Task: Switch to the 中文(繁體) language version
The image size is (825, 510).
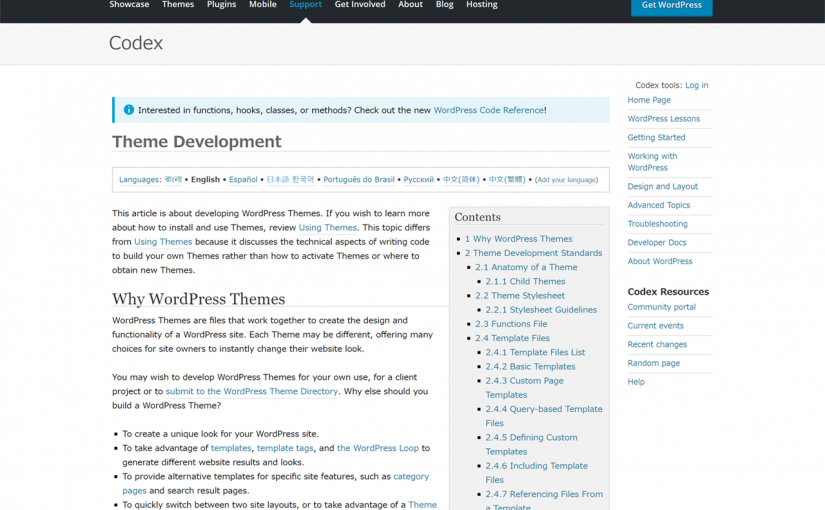Action: click(x=507, y=179)
